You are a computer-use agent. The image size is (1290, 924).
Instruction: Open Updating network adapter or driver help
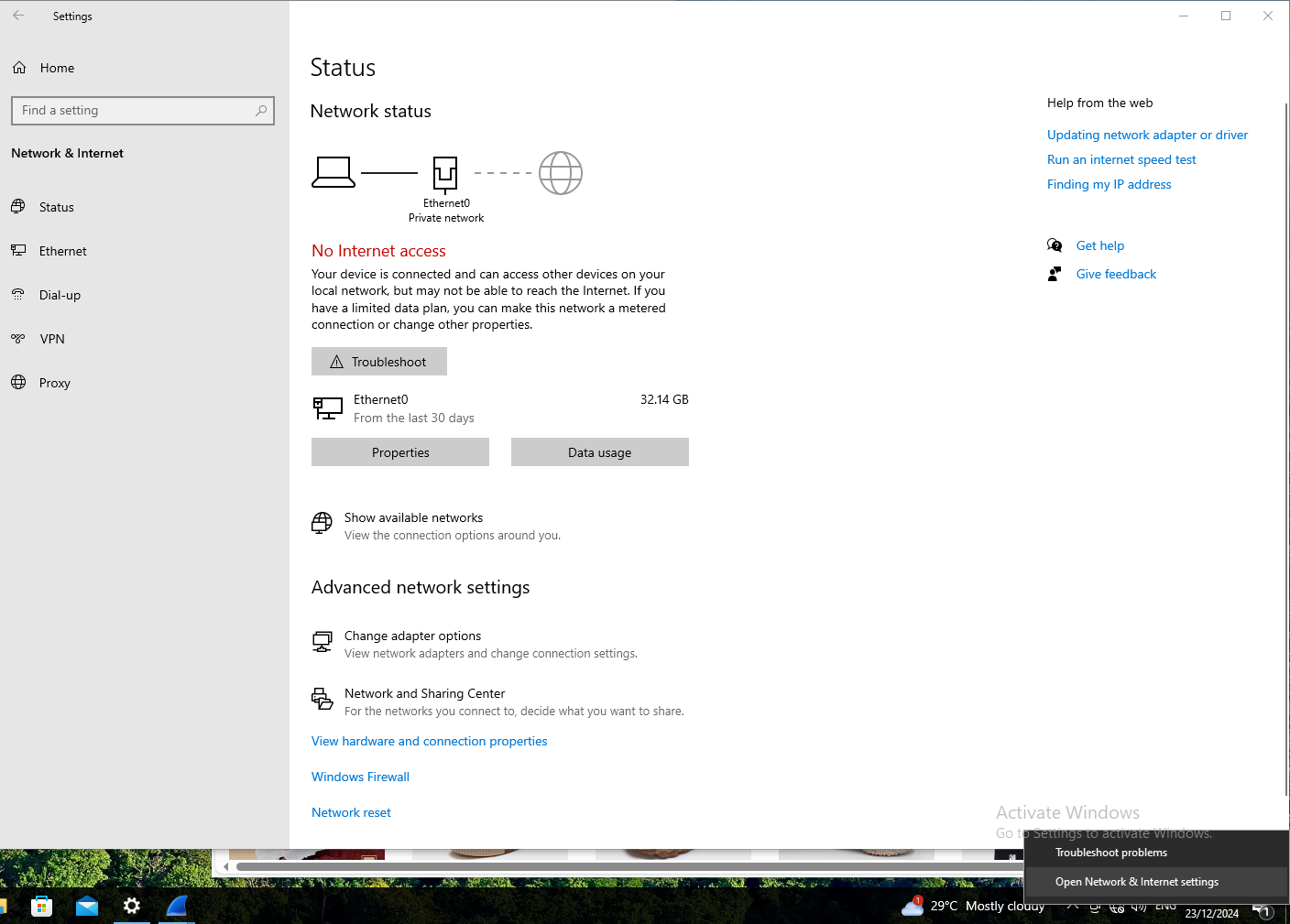(x=1147, y=135)
